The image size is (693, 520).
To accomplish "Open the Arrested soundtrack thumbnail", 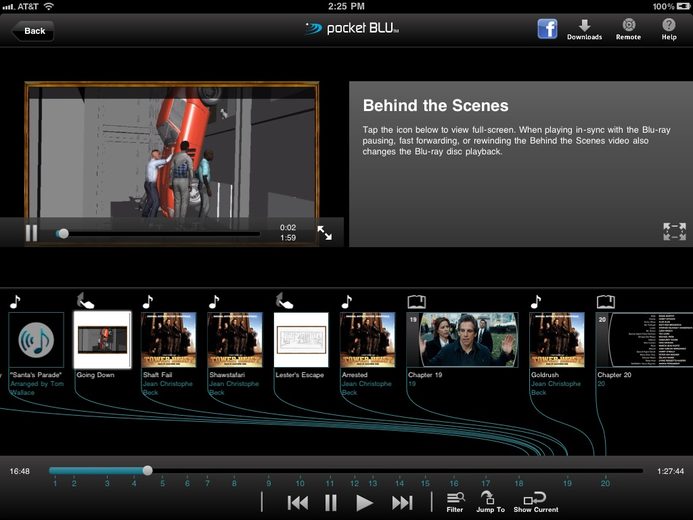I will (x=367, y=340).
